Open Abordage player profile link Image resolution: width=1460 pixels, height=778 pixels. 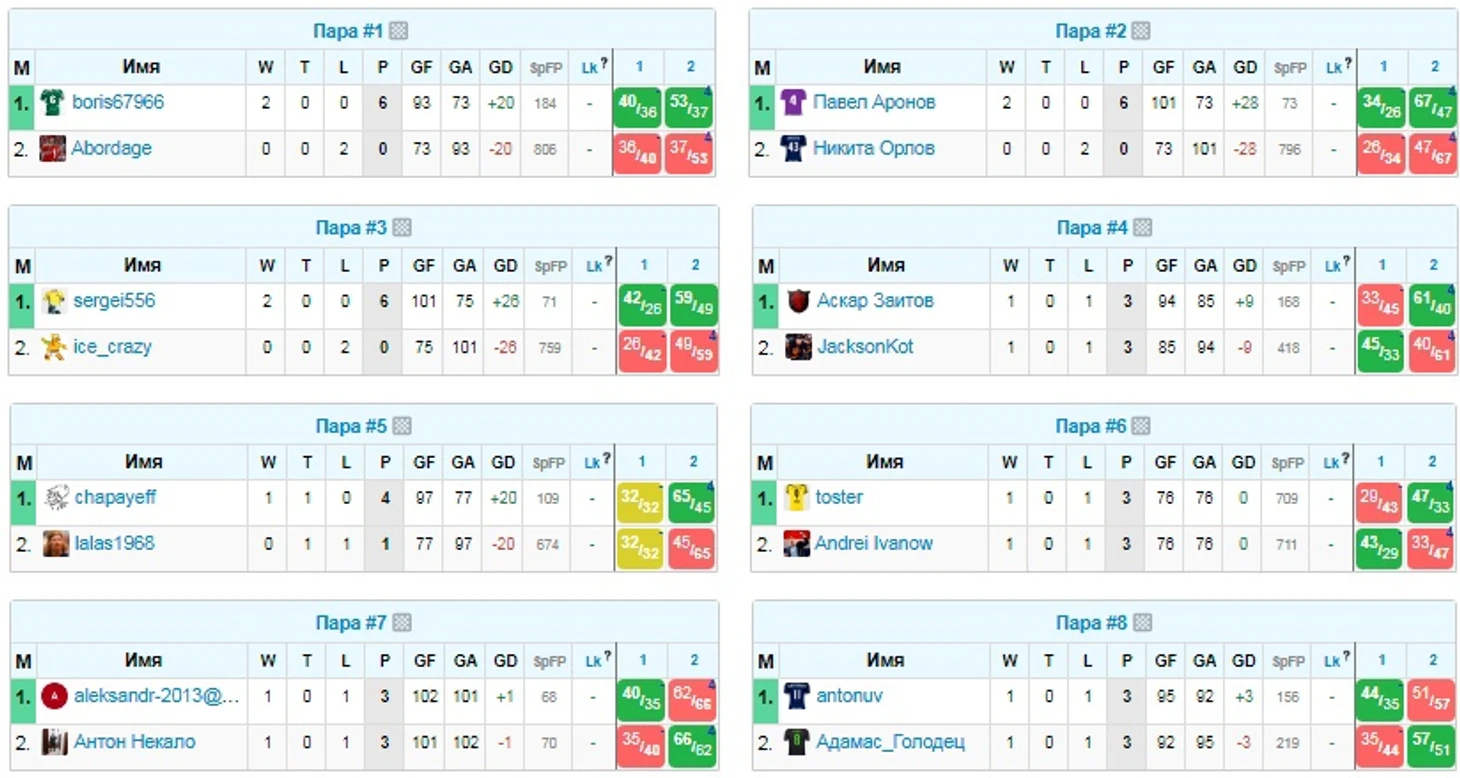111,148
